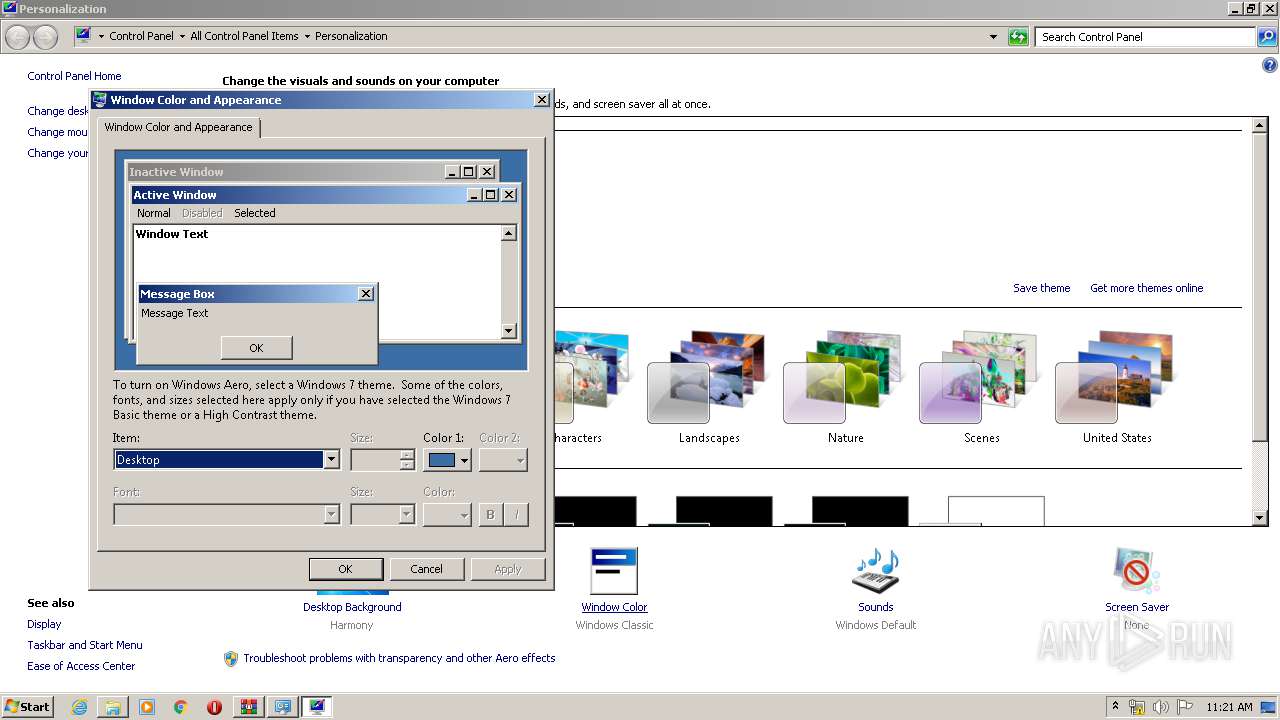Click the Save theme link

(x=1041, y=288)
